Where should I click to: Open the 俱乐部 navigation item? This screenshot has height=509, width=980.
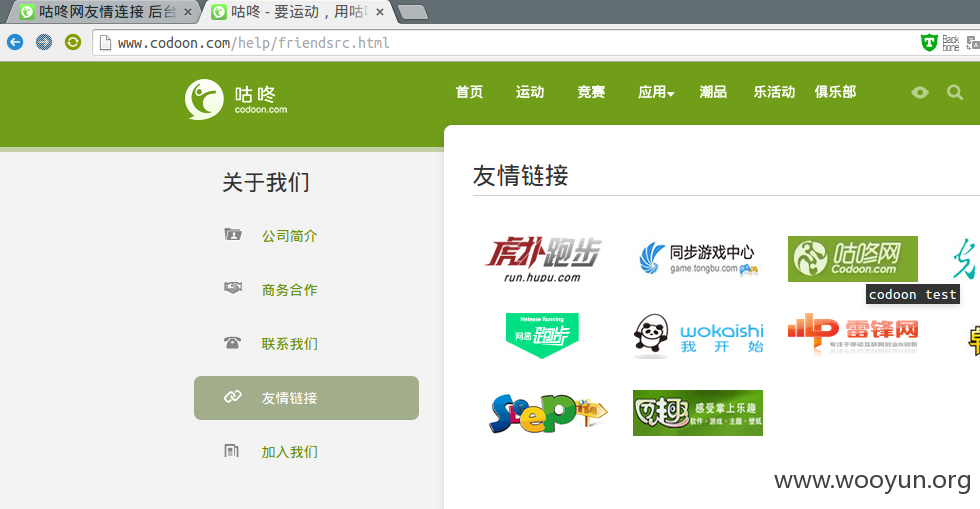[835, 92]
